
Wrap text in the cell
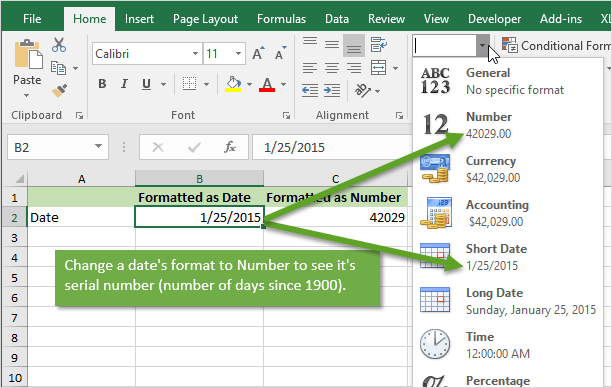coord(378,44)
